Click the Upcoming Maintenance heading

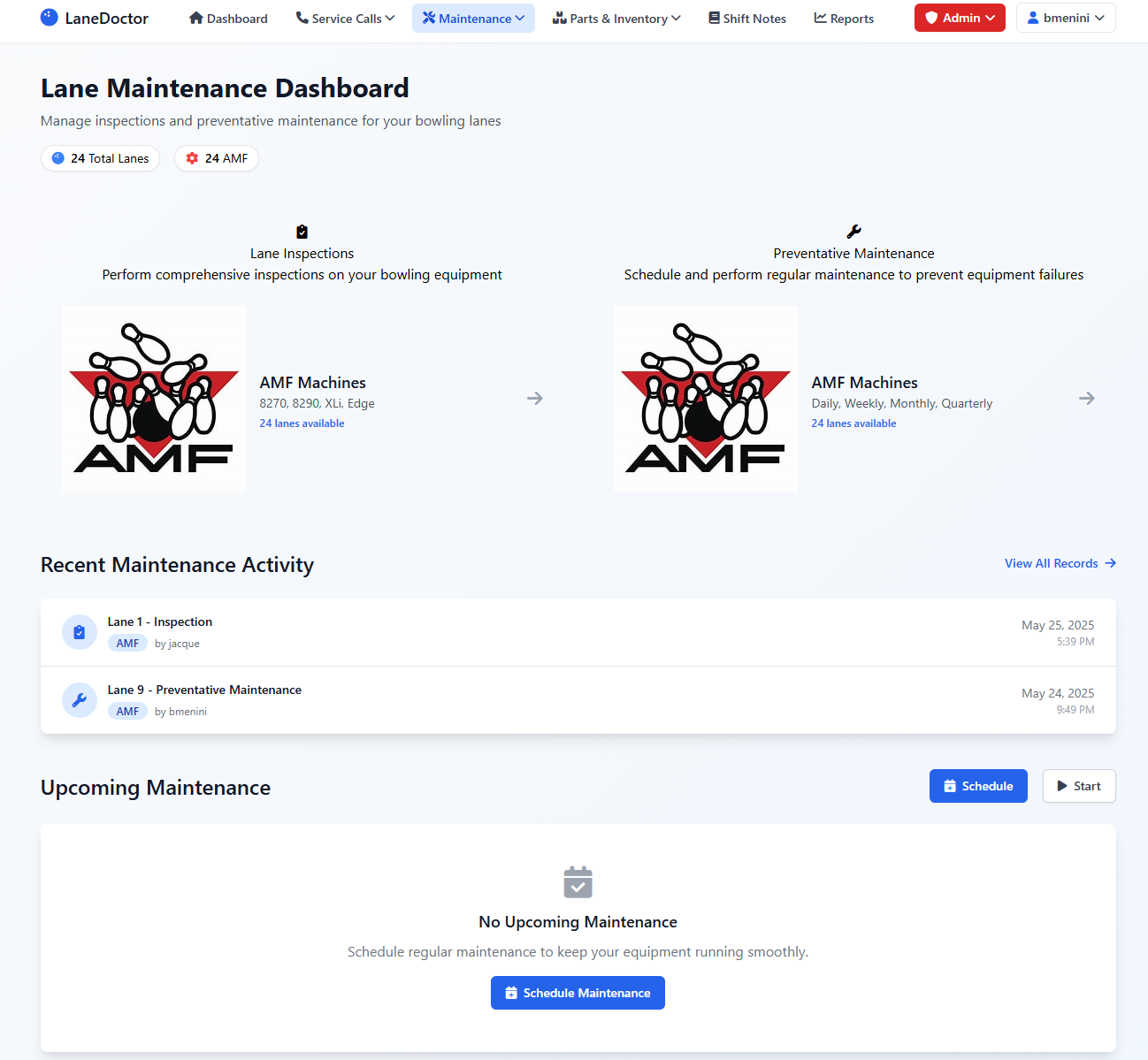(x=156, y=788)
